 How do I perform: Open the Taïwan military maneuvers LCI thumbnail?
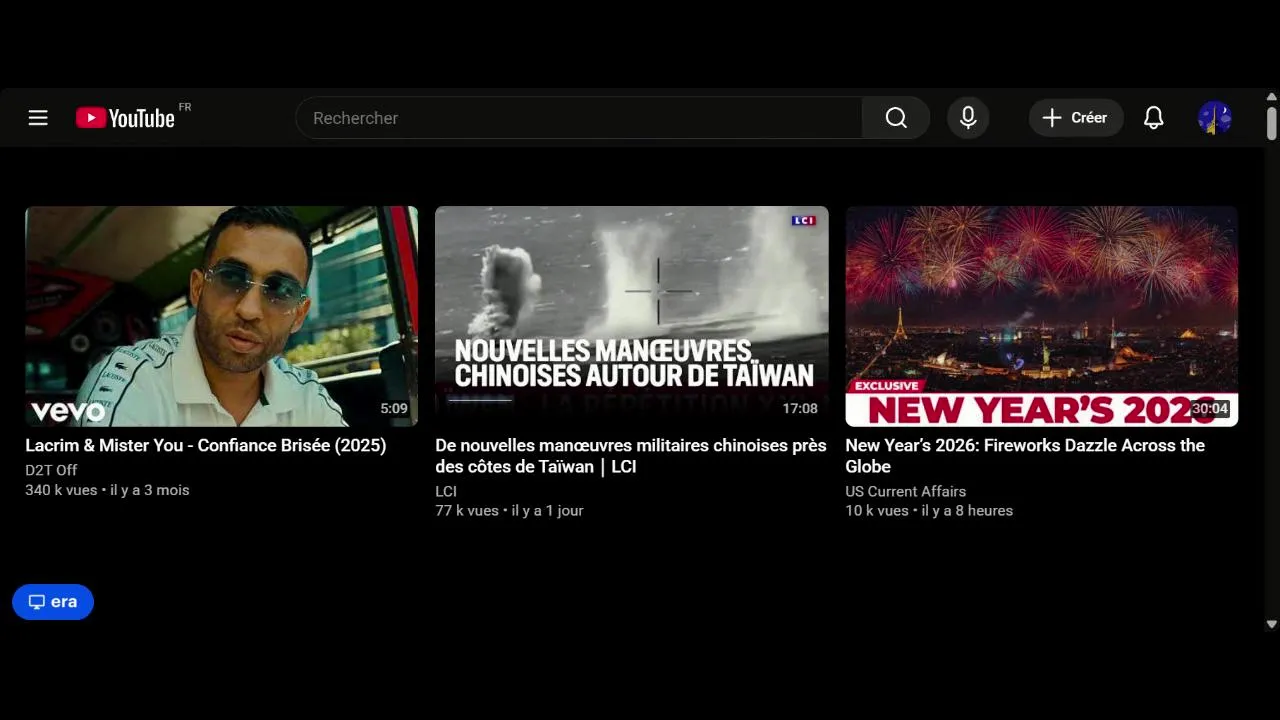click(x=632, y=316)
